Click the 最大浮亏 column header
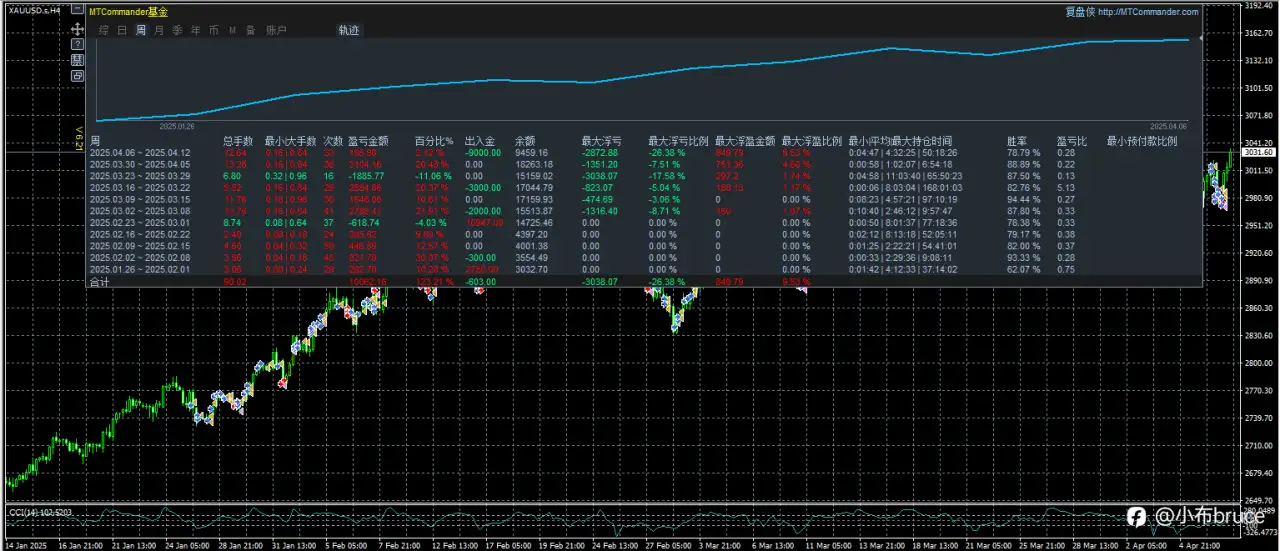The height and width of the screenshot is (551, 1280). [602, 141]
